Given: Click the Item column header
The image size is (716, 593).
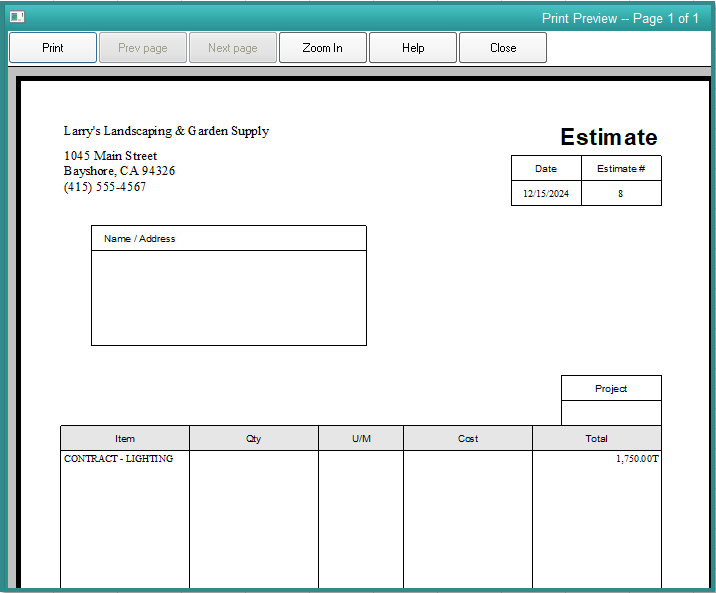Looking at the screenshot, I should [x=125, y=439].
